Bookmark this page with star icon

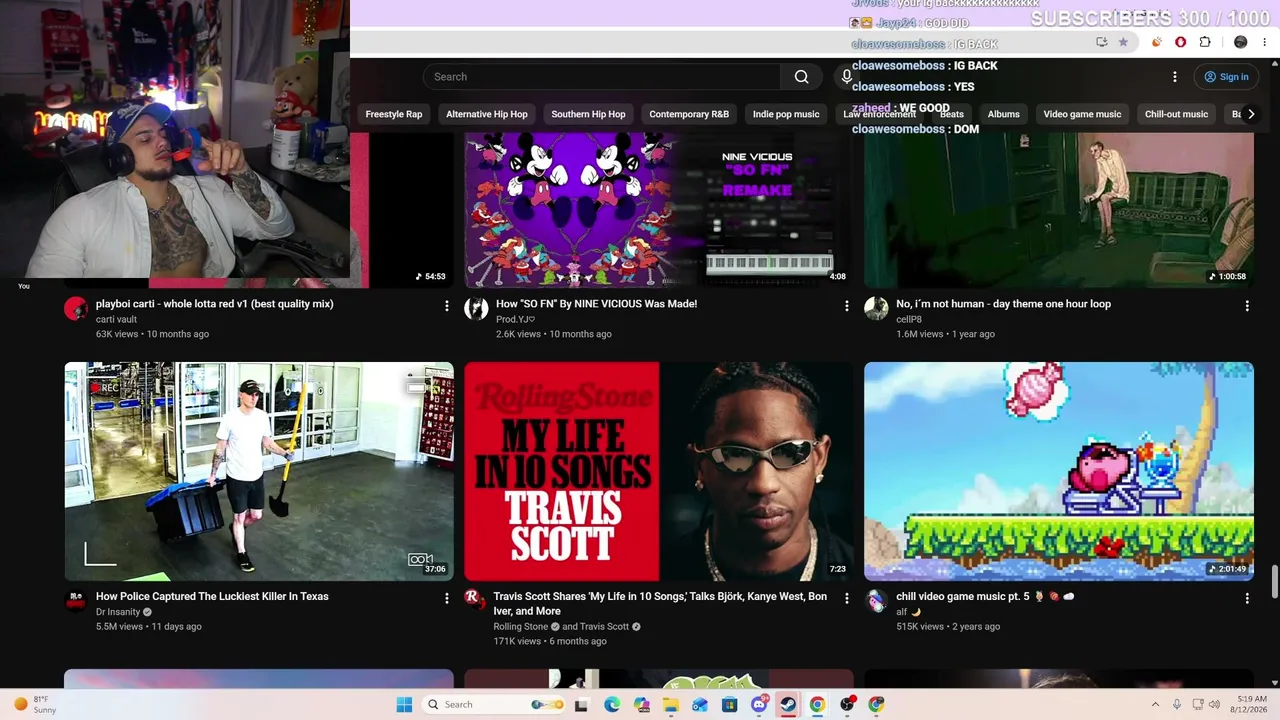coord(1123,42)
